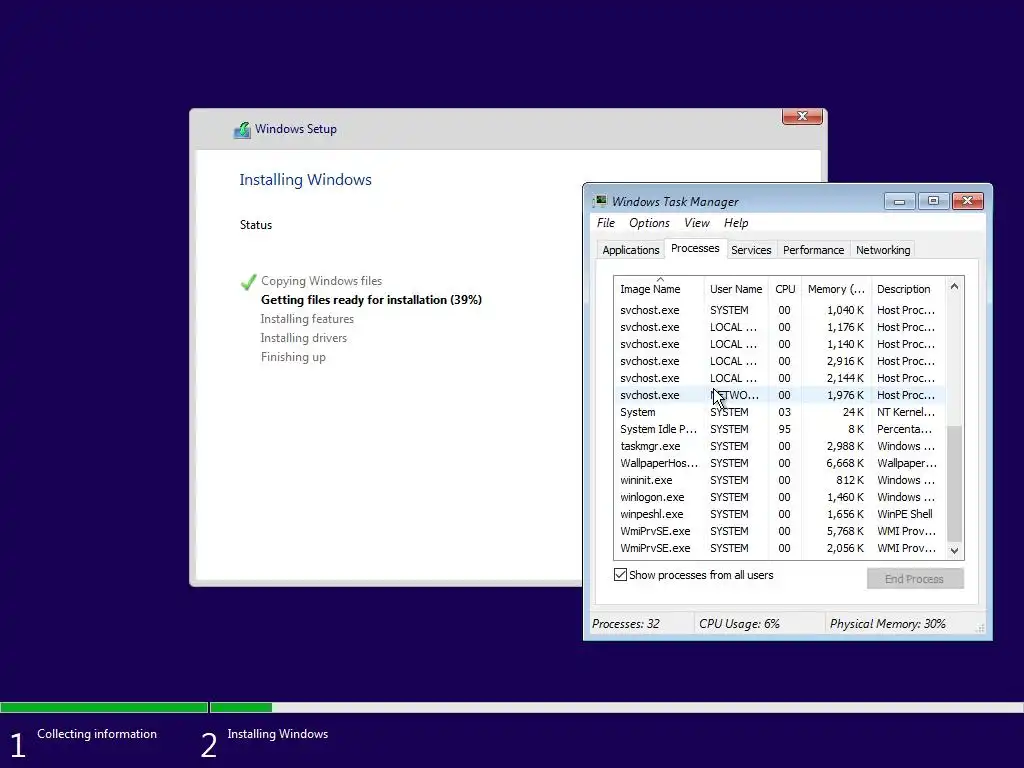The width and height of the screenshot is (1024, 768).
Task: Switch to the Services tab
Action: point(751,250)
